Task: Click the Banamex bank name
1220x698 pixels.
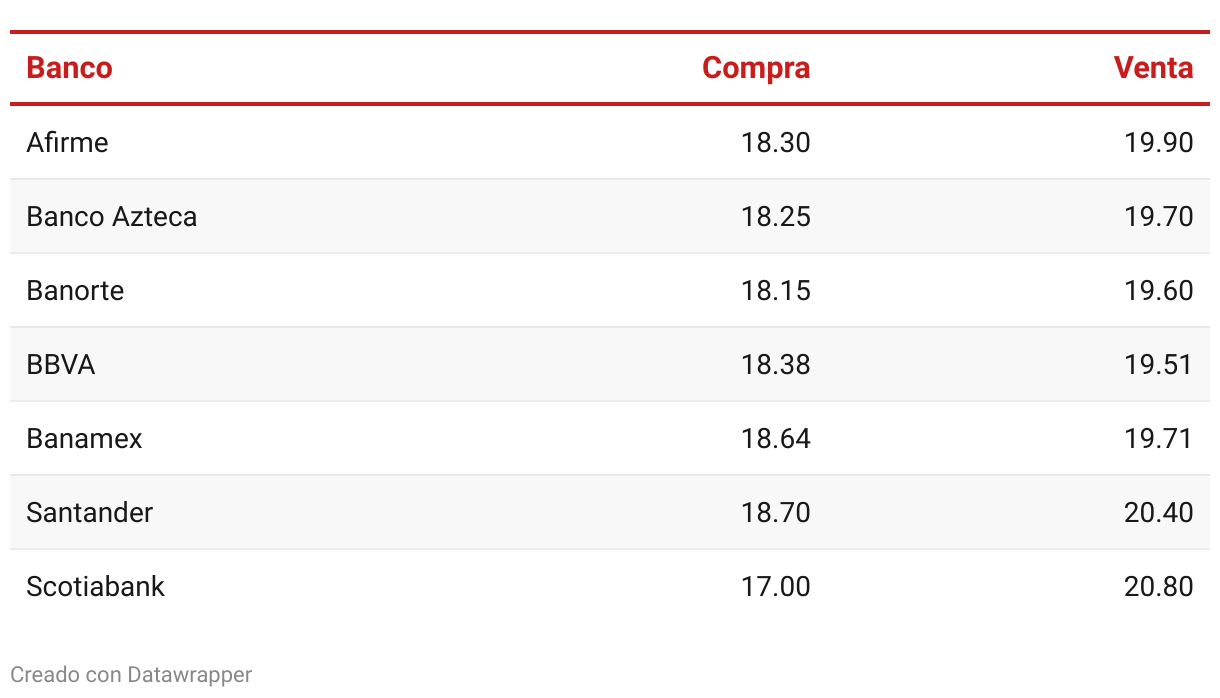Action: point(84,438)
